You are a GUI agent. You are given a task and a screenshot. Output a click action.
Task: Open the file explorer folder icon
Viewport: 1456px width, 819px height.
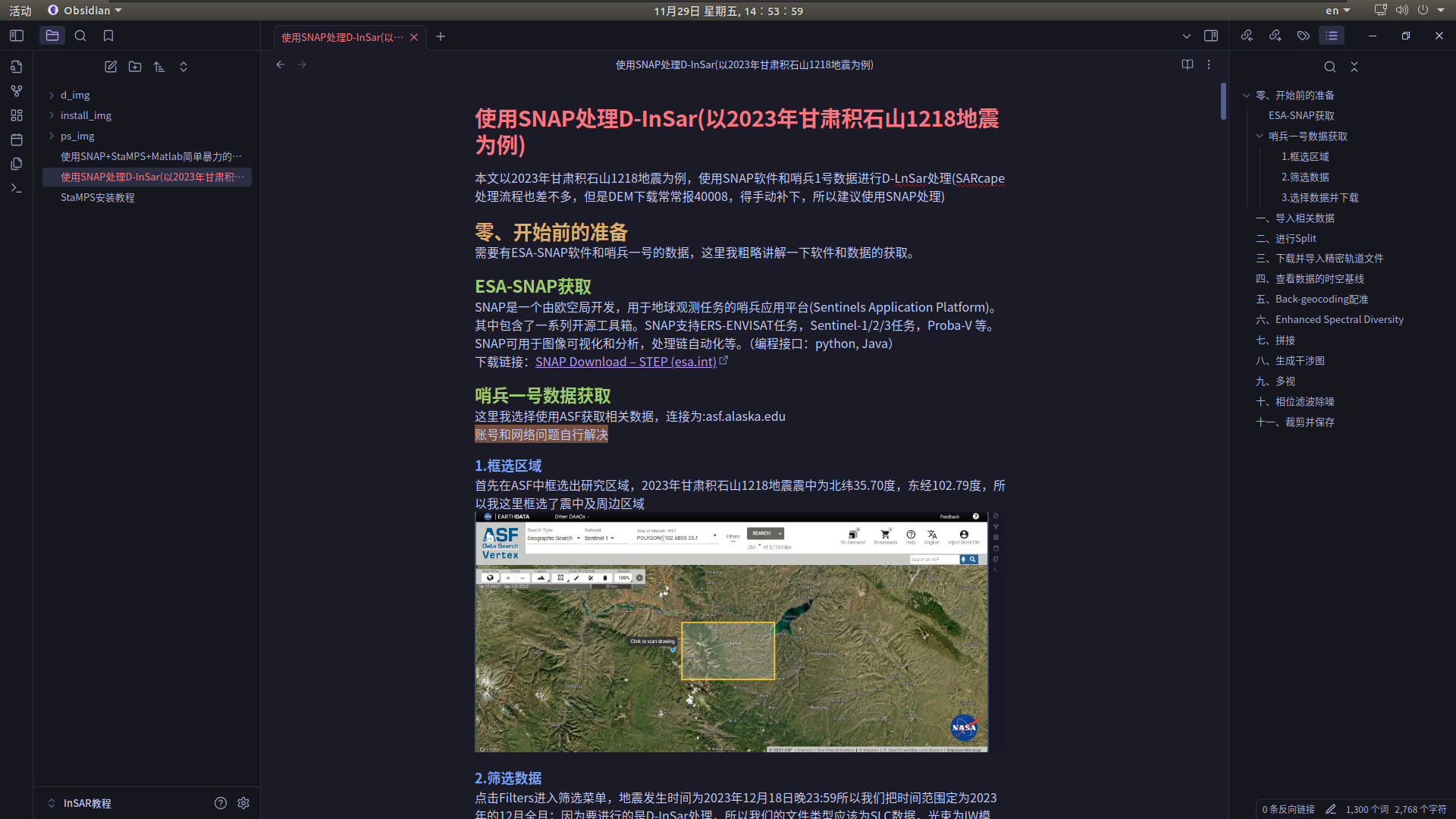[52, 36]
